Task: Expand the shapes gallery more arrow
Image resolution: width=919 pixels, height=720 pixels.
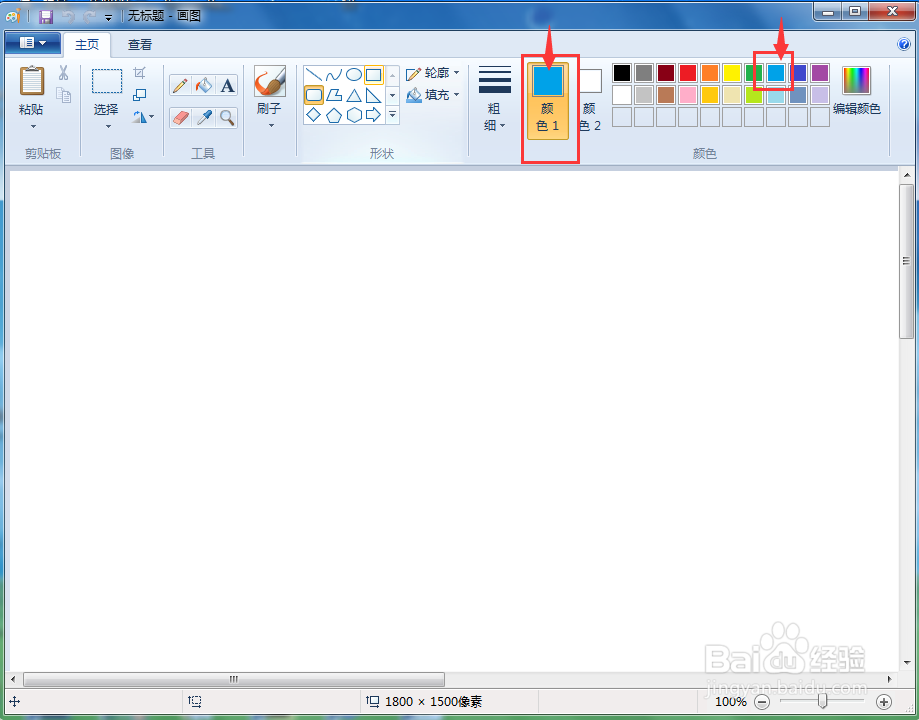Action: click(x=393, y=115)
